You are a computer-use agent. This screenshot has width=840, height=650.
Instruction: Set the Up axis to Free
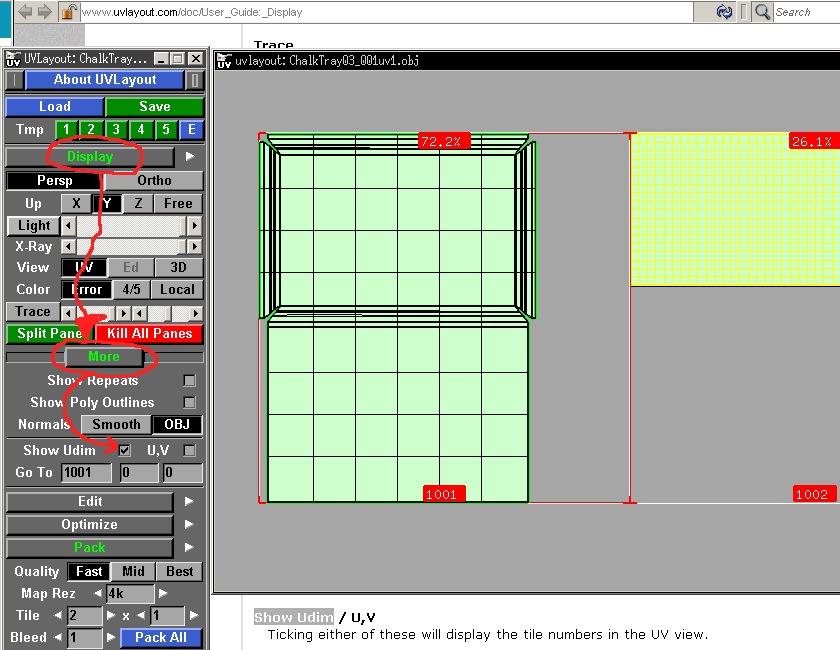[178, 204]
